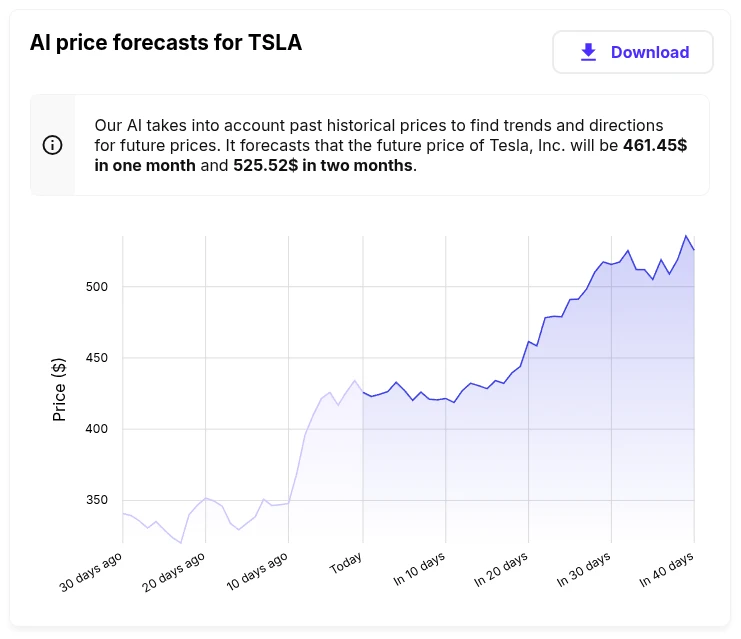The image size is (741, 639).
Task: Click the "10 days ago" axis label
Action: (259, 571)
